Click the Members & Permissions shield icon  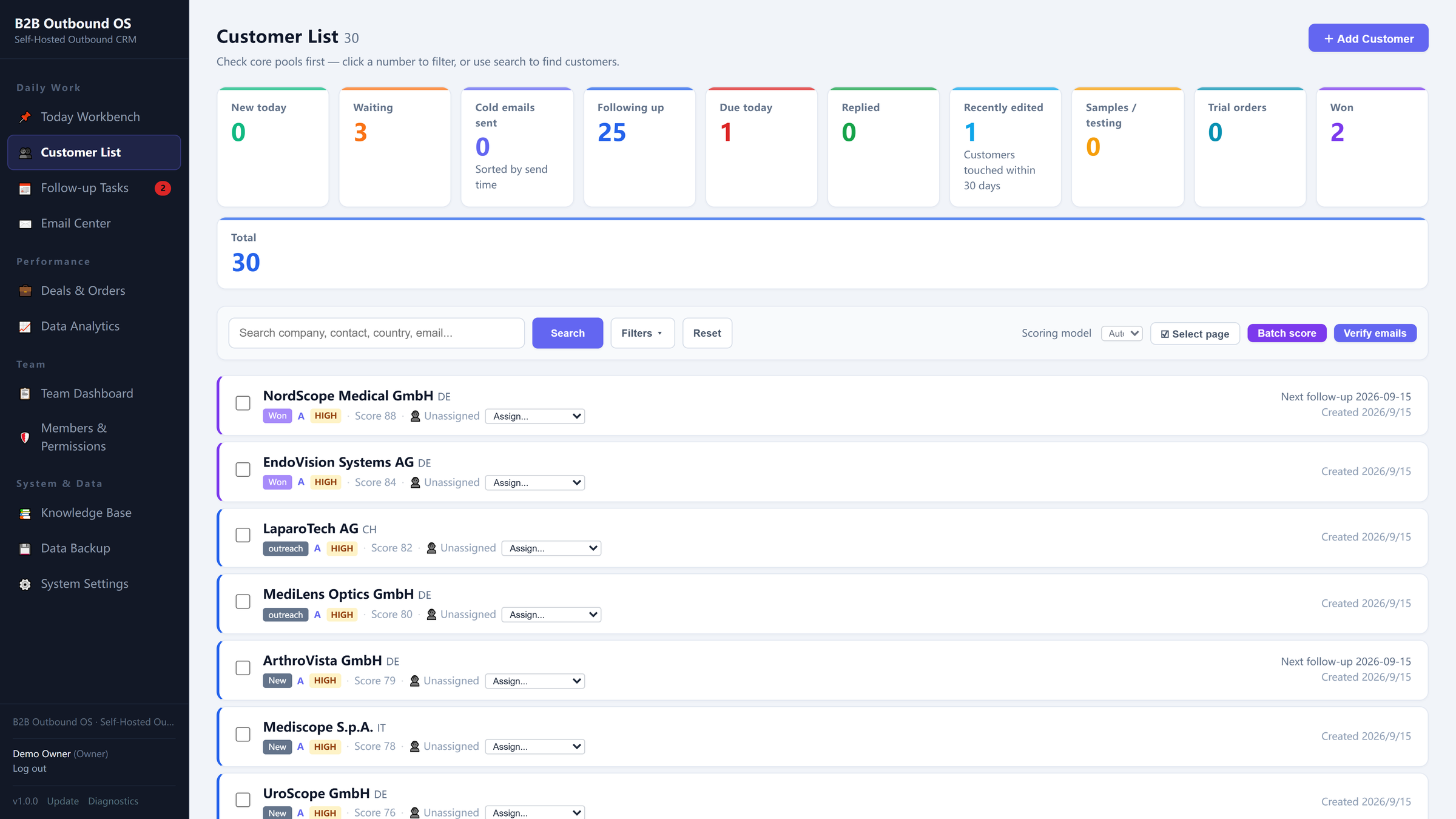point(25,437)
